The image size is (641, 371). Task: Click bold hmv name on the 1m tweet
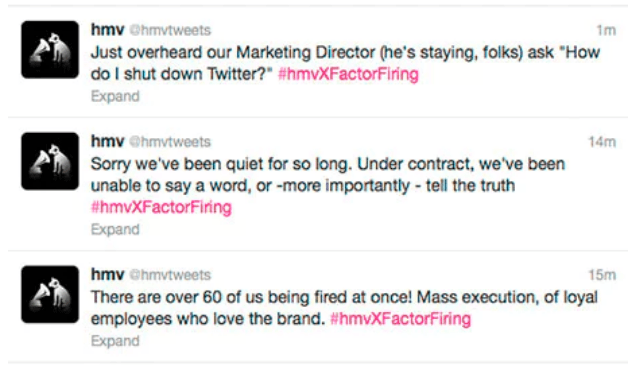(x=108, y=30)
